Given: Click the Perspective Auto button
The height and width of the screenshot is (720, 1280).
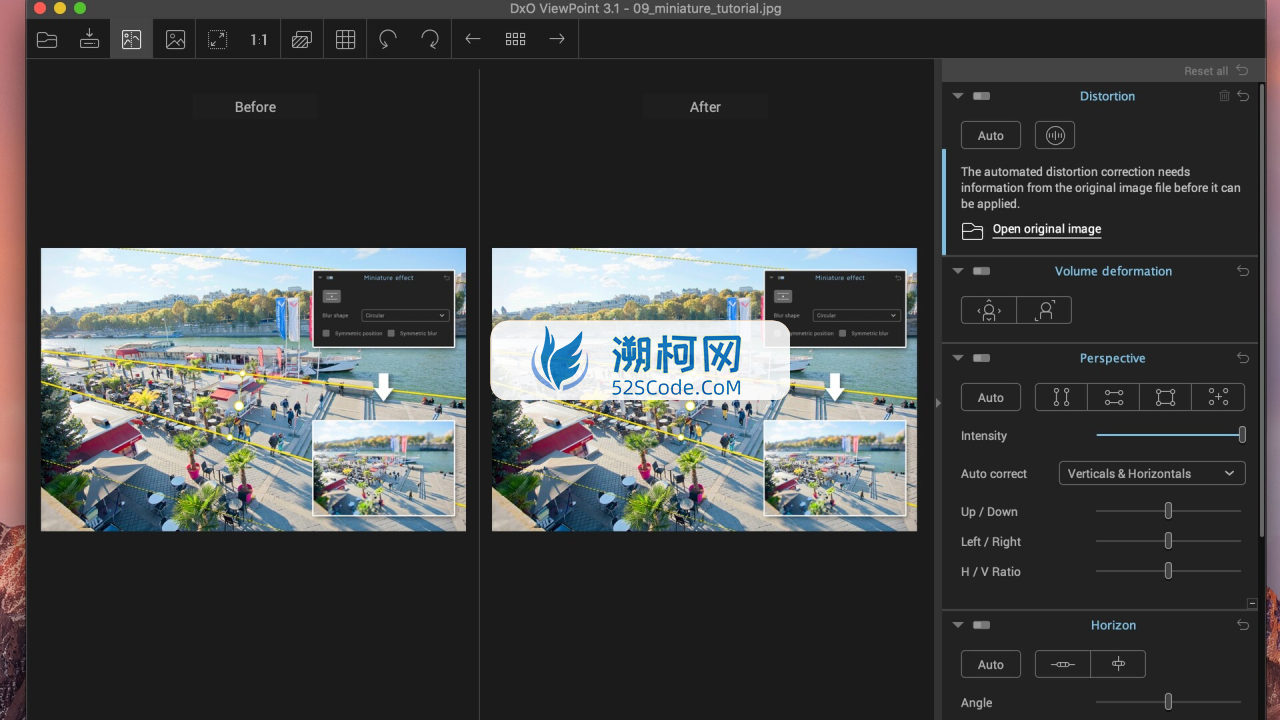Looking at the screenshot, I should pos(991,397).
